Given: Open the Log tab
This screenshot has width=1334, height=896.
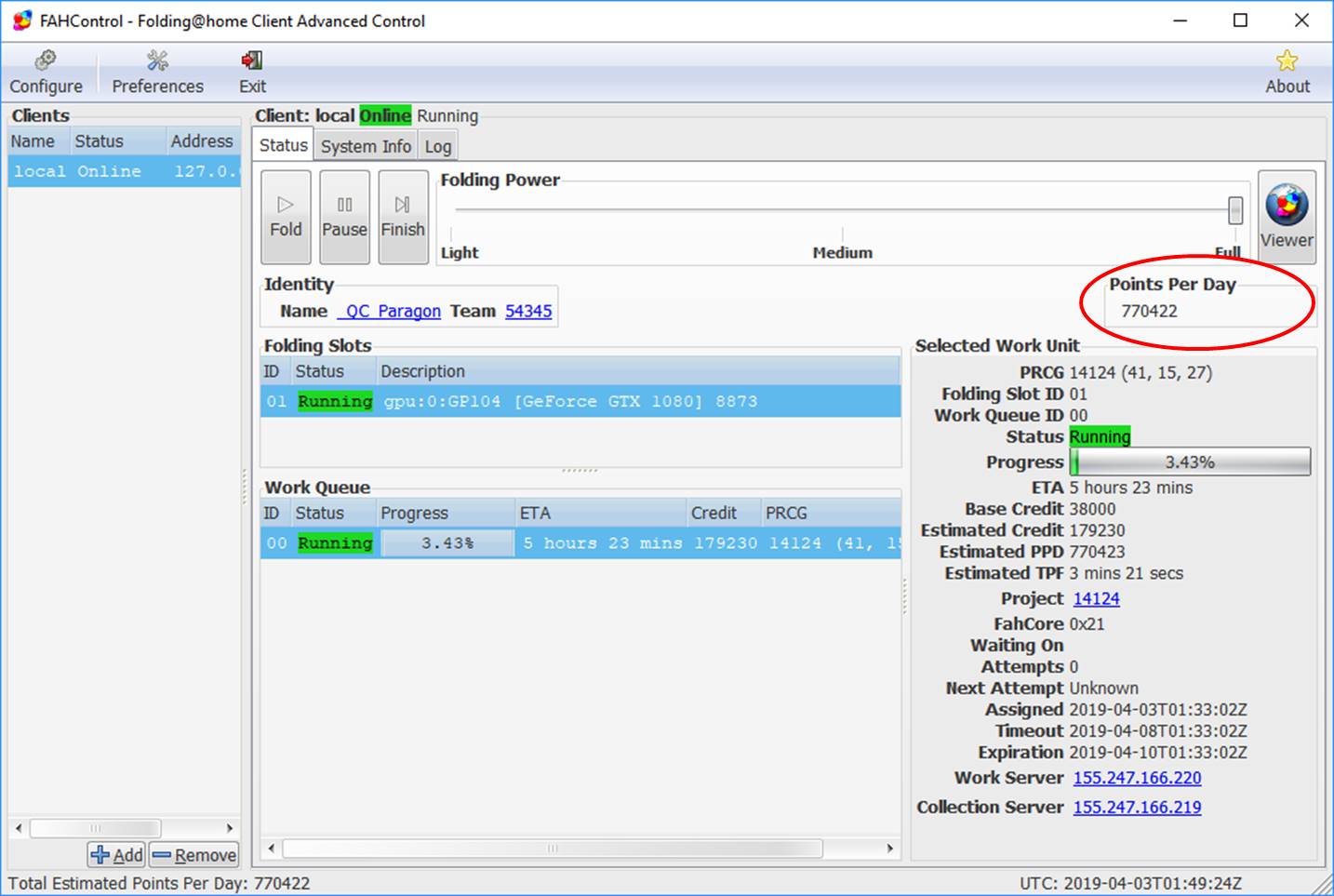Looking at the screenshot, I should coord(438,146).
